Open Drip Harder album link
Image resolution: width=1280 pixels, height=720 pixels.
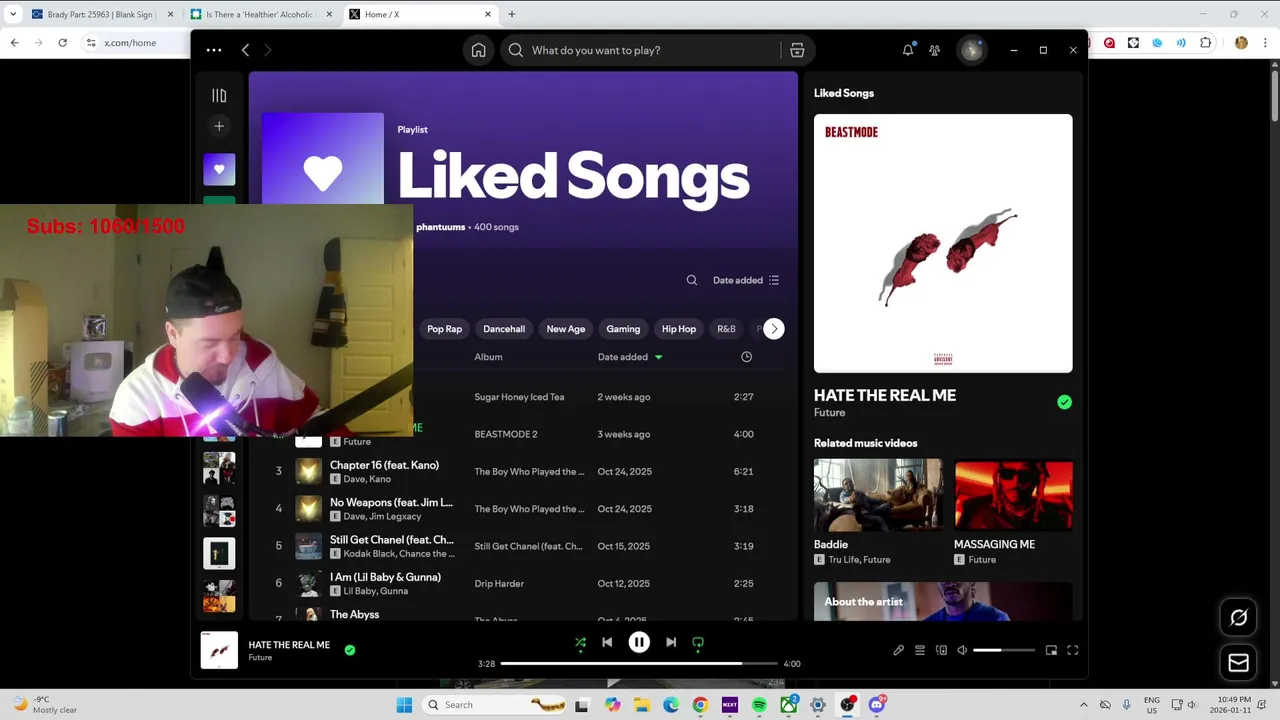tap(499, 584)
